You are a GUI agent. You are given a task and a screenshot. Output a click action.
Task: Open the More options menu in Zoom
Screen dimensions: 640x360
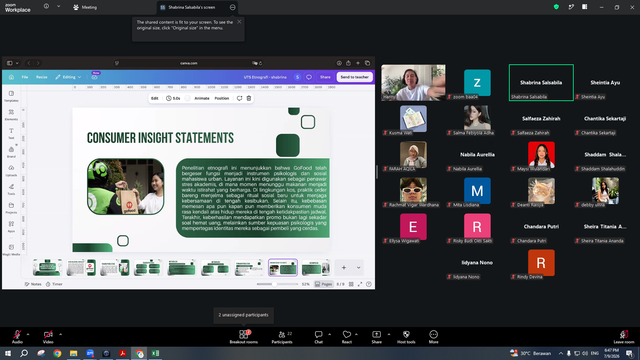433,336
